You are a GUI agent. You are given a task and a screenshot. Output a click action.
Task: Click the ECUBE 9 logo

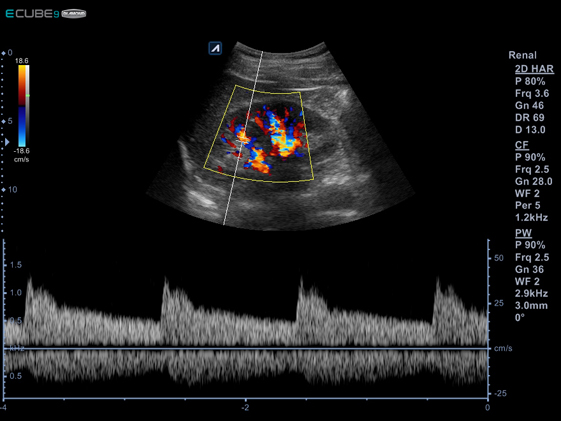(32, 14)
